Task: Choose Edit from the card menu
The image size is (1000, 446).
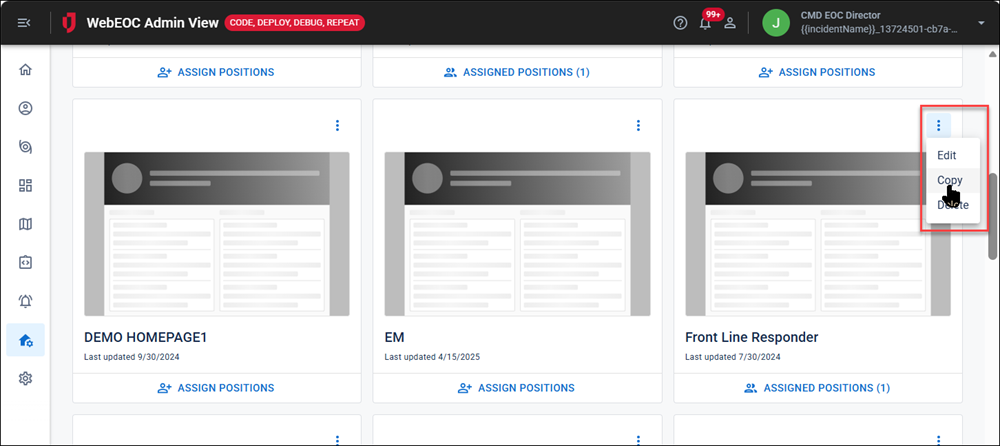Action: (x=953, y=155)
